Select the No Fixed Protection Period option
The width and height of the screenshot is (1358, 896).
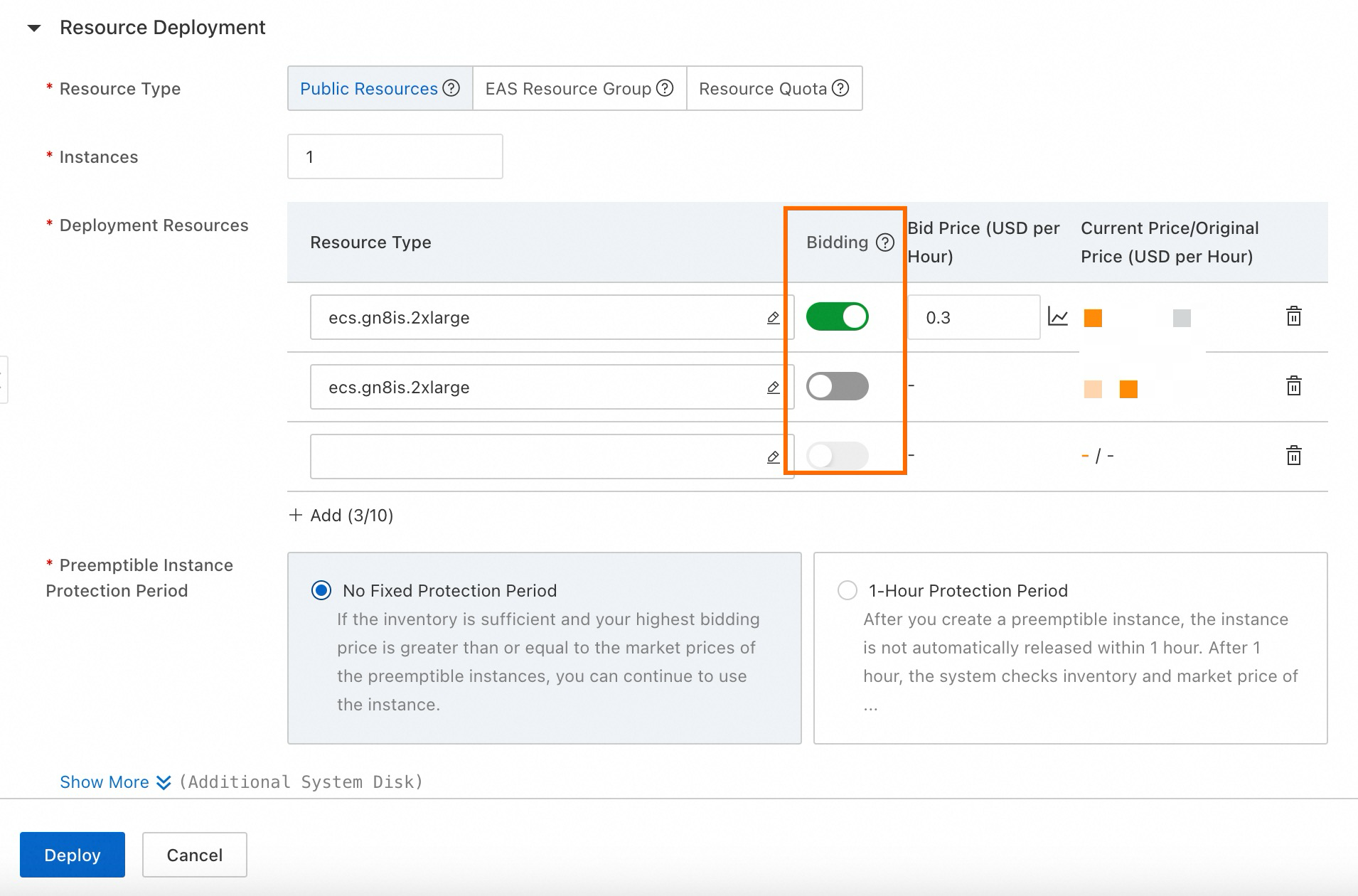321,590
